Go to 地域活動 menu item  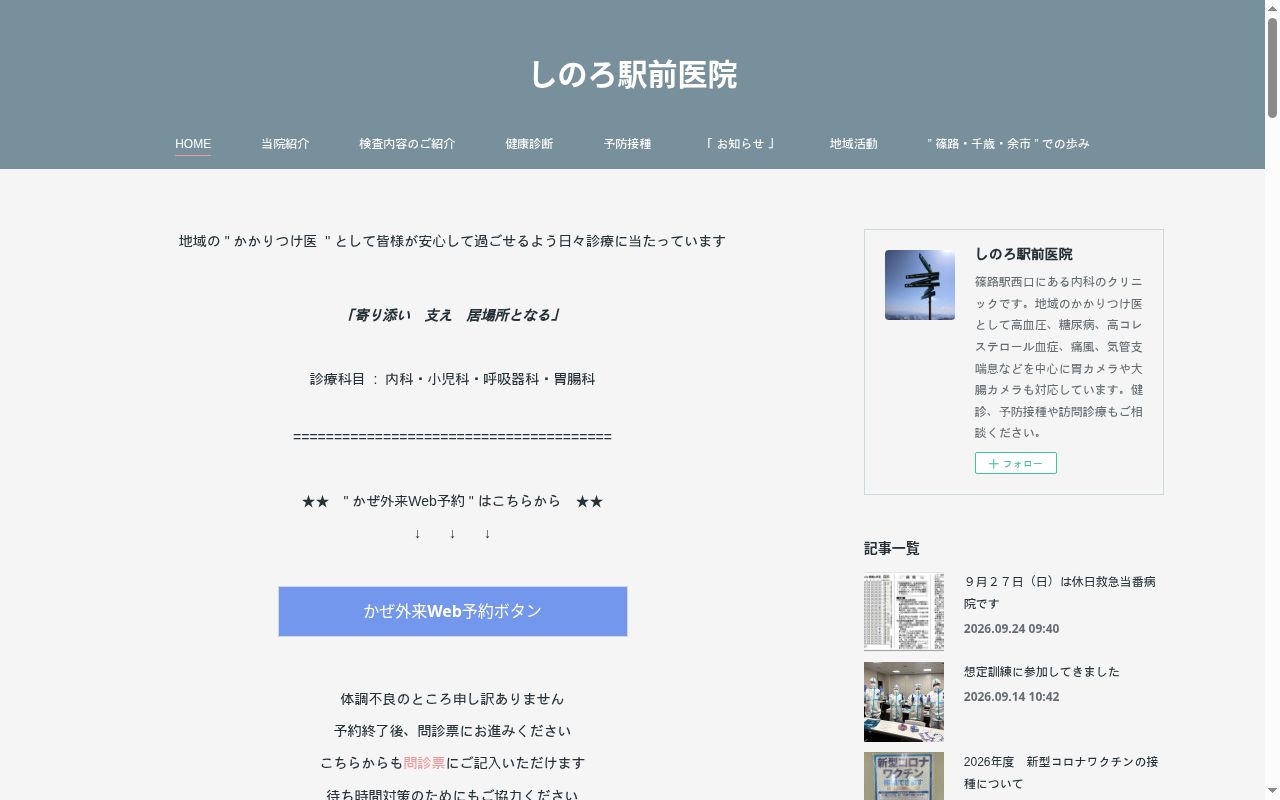pyautogui.click(x=853, y=144)
